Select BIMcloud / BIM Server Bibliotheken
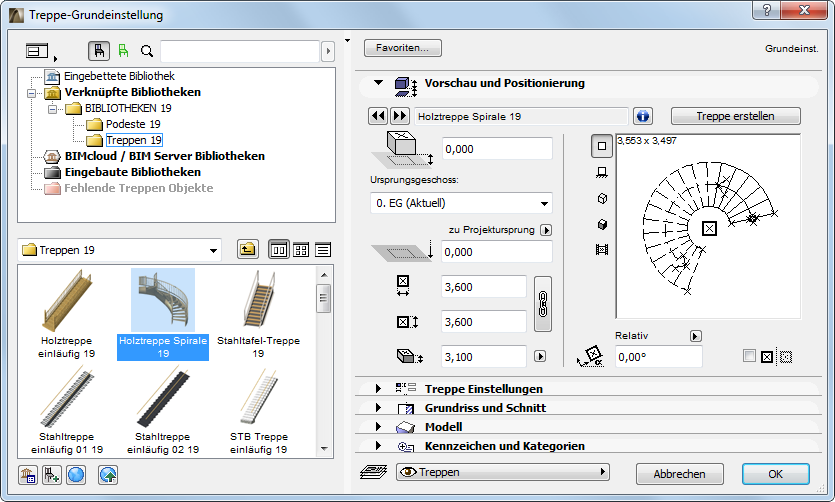835x502 pixels. [x=165, y=156]
